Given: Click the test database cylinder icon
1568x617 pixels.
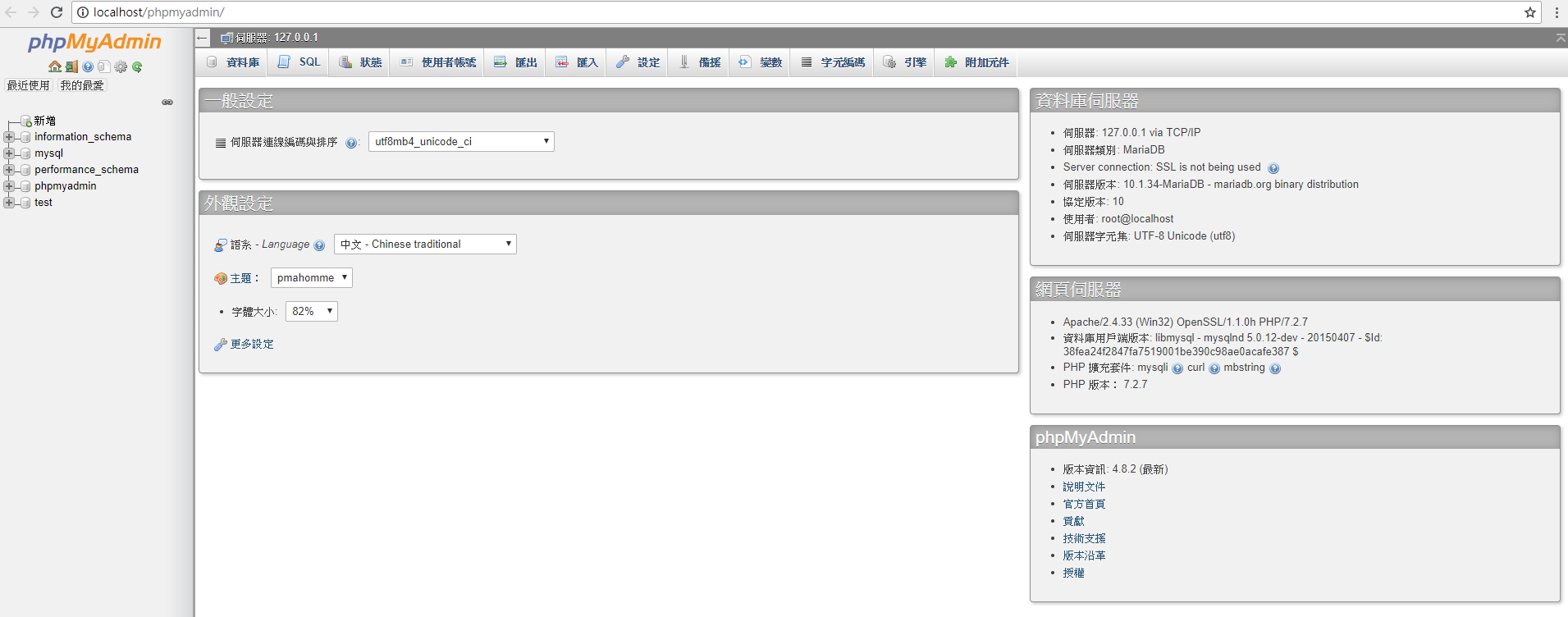Looking at the screenshot, I should [25, 203].
